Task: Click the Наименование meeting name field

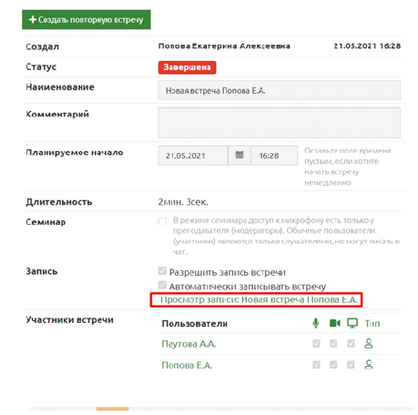Action: [x=279, y=90]
